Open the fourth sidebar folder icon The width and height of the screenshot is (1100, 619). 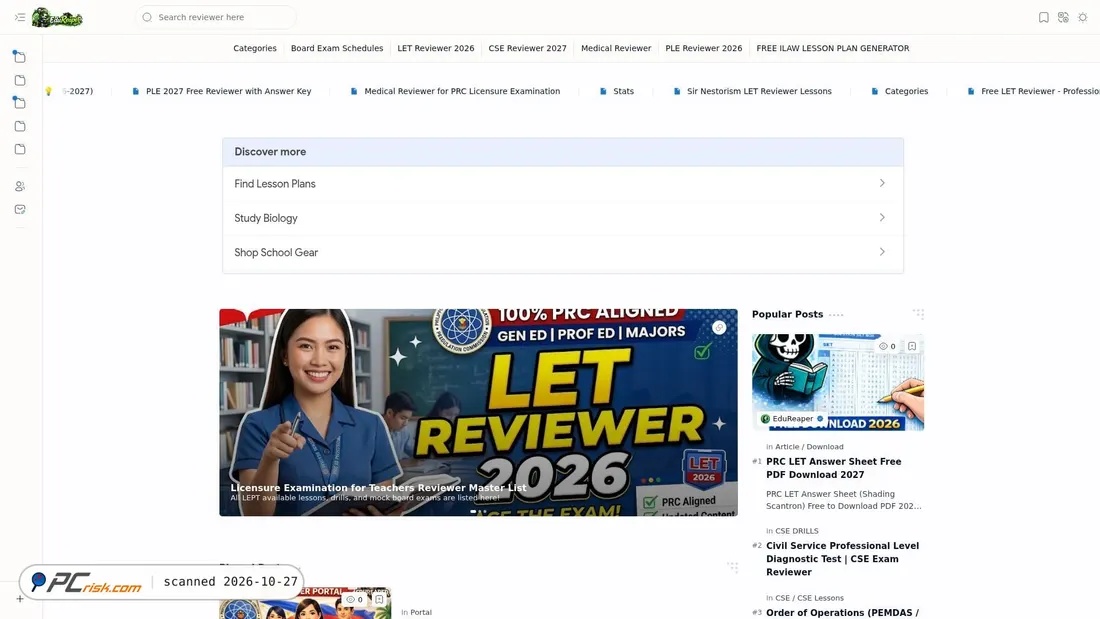pyautogui.click(x=20, y=126)
